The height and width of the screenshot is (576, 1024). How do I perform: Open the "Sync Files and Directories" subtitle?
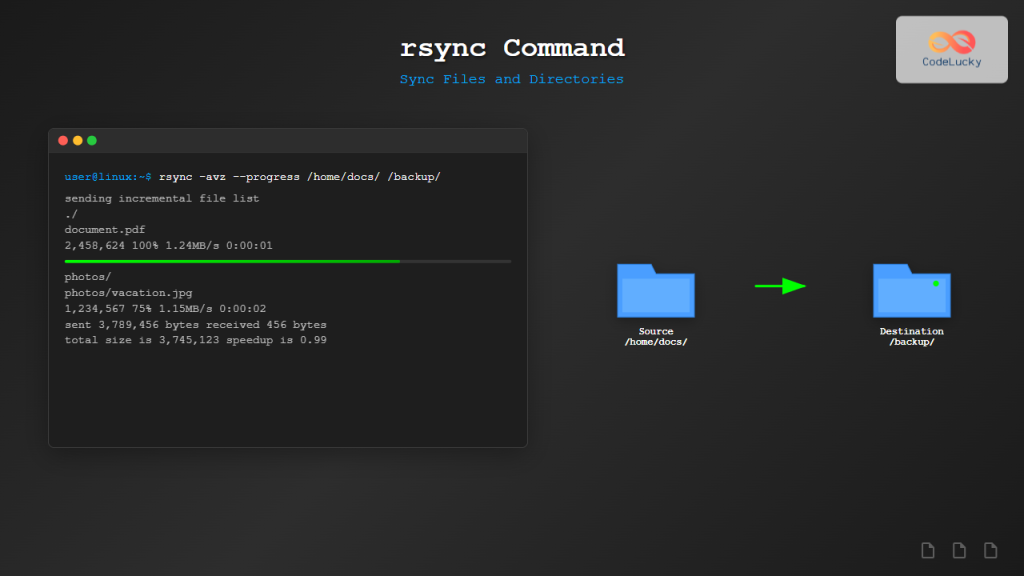(x=512, y=79)
